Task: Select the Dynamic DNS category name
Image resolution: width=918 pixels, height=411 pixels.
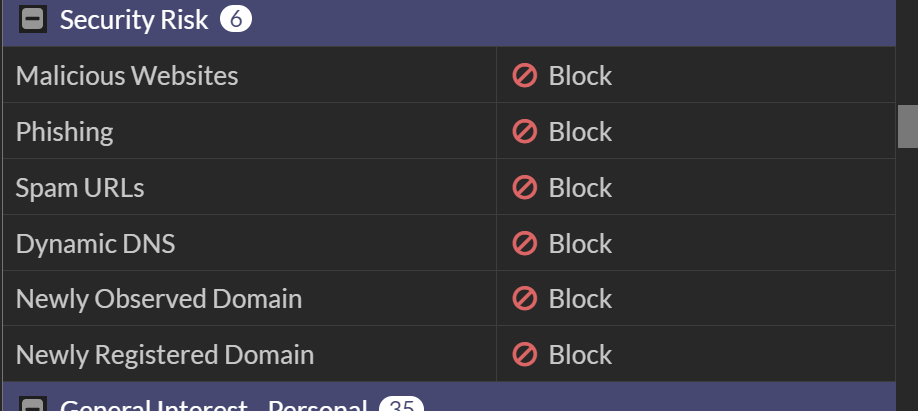Action: pos(96,244)
